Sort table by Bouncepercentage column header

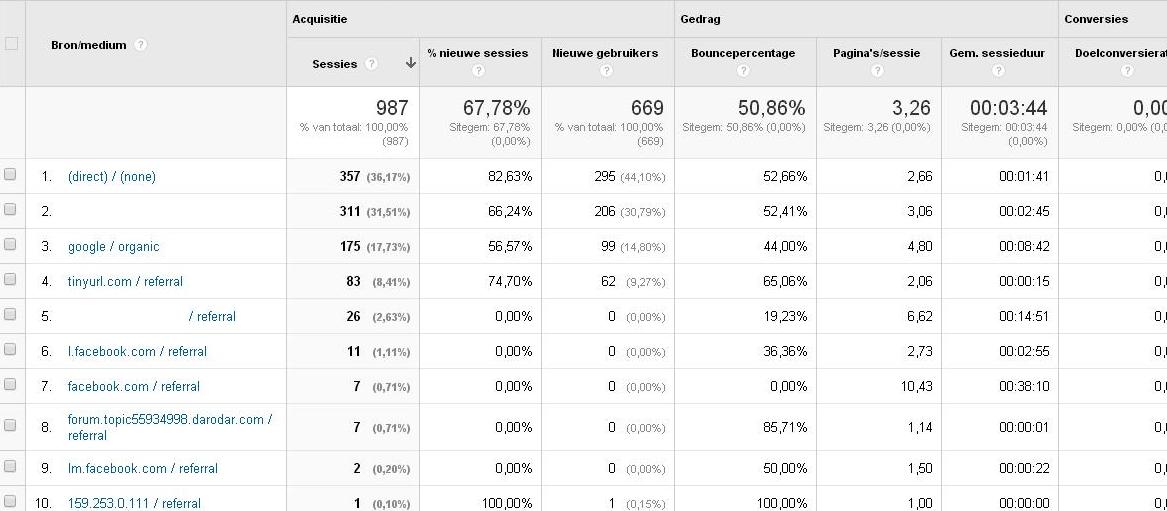click(743, 53)
